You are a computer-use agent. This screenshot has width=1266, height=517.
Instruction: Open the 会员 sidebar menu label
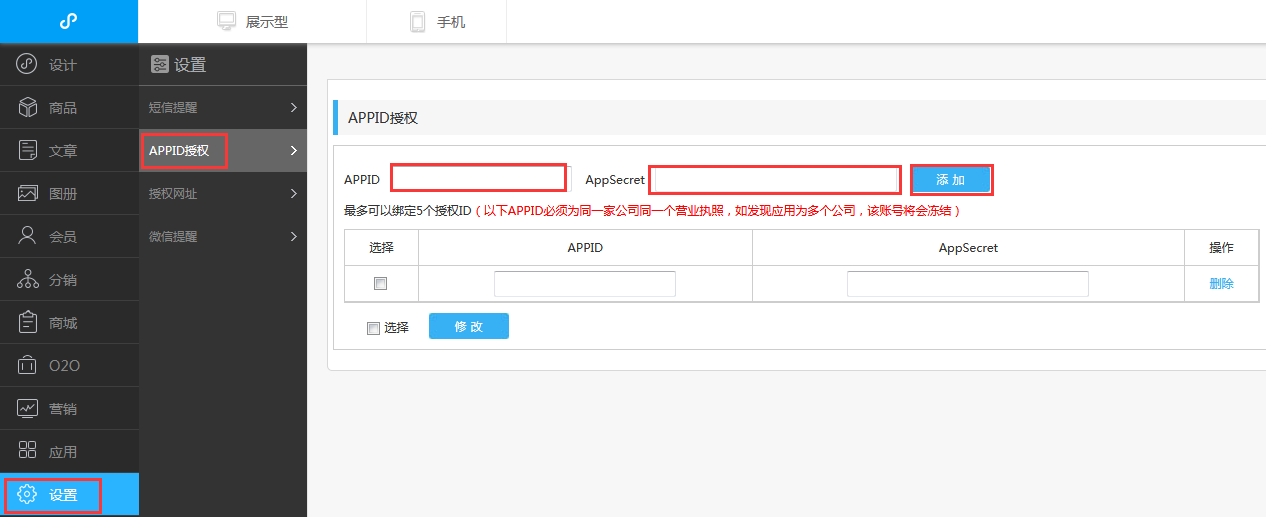[63, 237]
